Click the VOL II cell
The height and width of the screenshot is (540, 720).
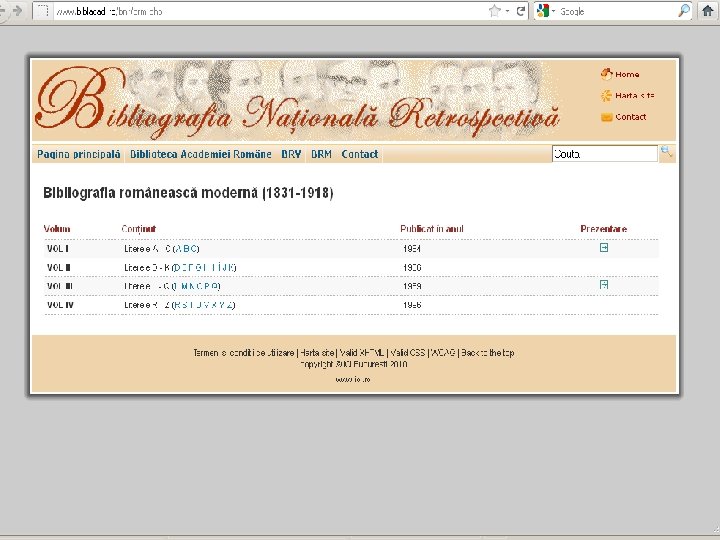[59, 267]
